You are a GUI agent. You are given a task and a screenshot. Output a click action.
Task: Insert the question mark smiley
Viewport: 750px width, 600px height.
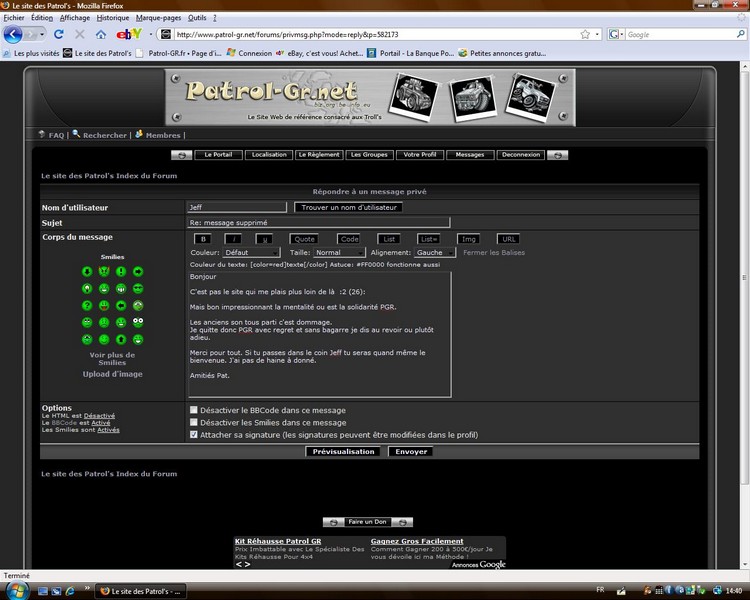87,305
